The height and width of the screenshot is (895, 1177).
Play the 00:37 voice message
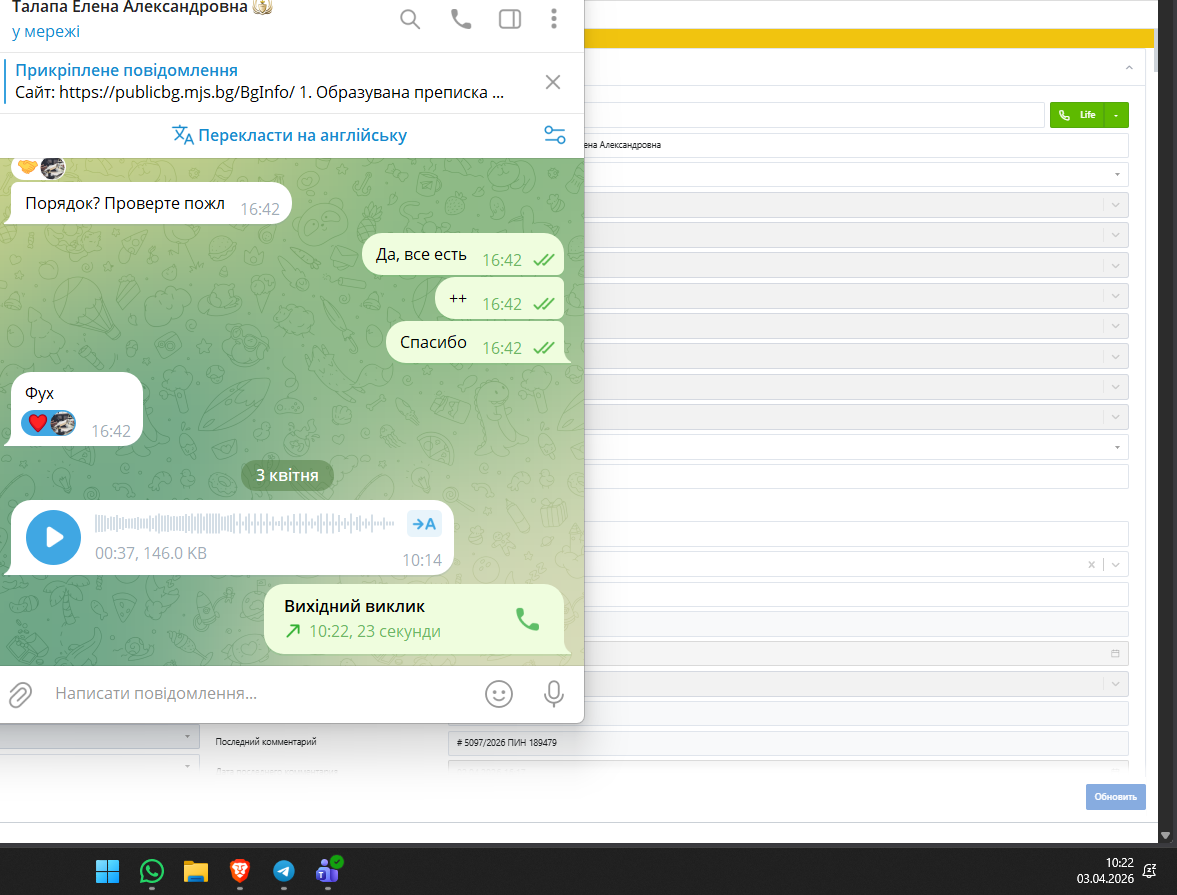tap(53, 538)
